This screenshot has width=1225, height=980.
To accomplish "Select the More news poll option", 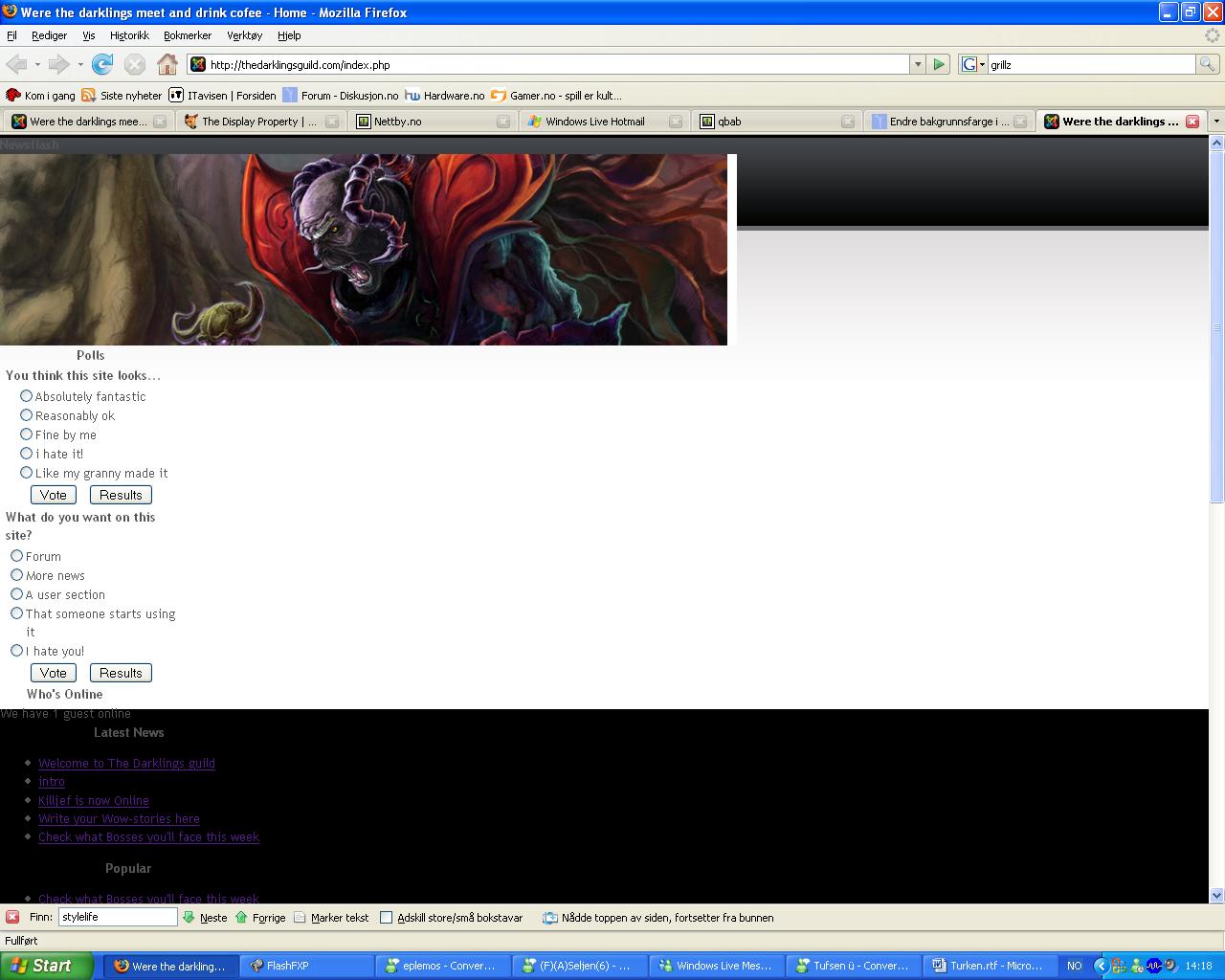I will 17,575.
